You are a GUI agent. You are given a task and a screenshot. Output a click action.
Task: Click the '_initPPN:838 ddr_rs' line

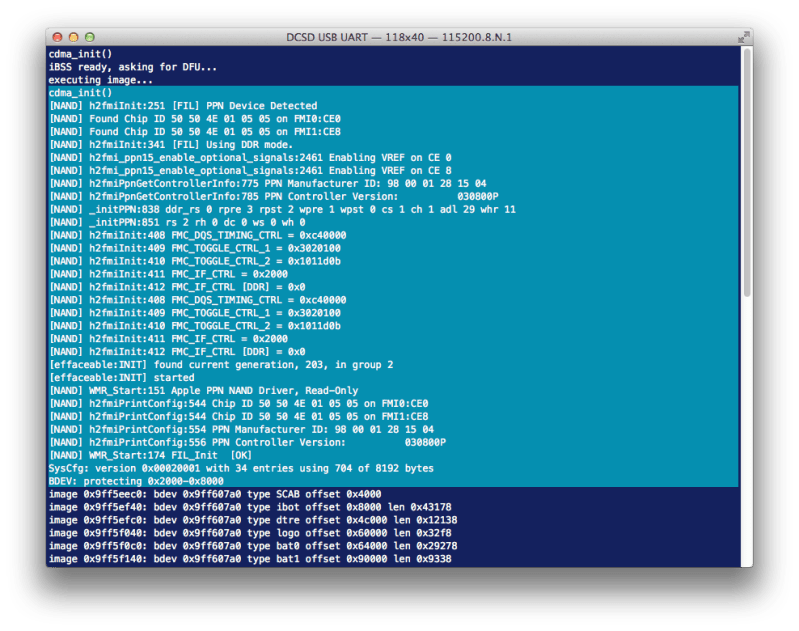coord(282,209)
